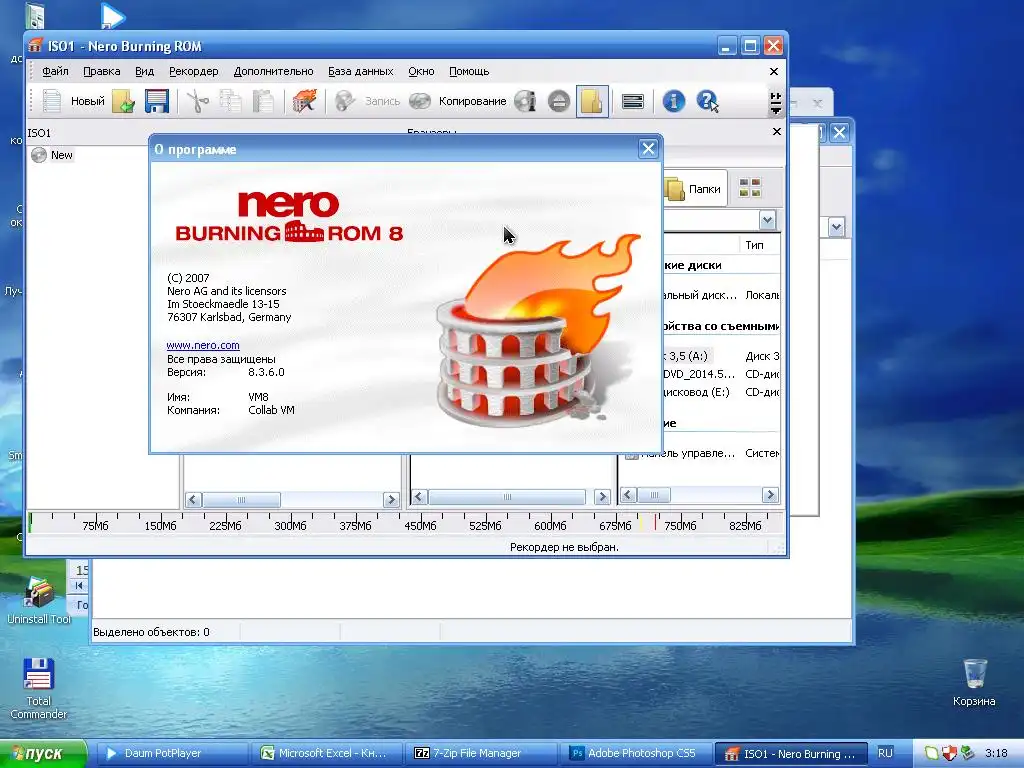Open the Вид menu
Viewport: 1024px width, 768px height.
click(144, 71)
